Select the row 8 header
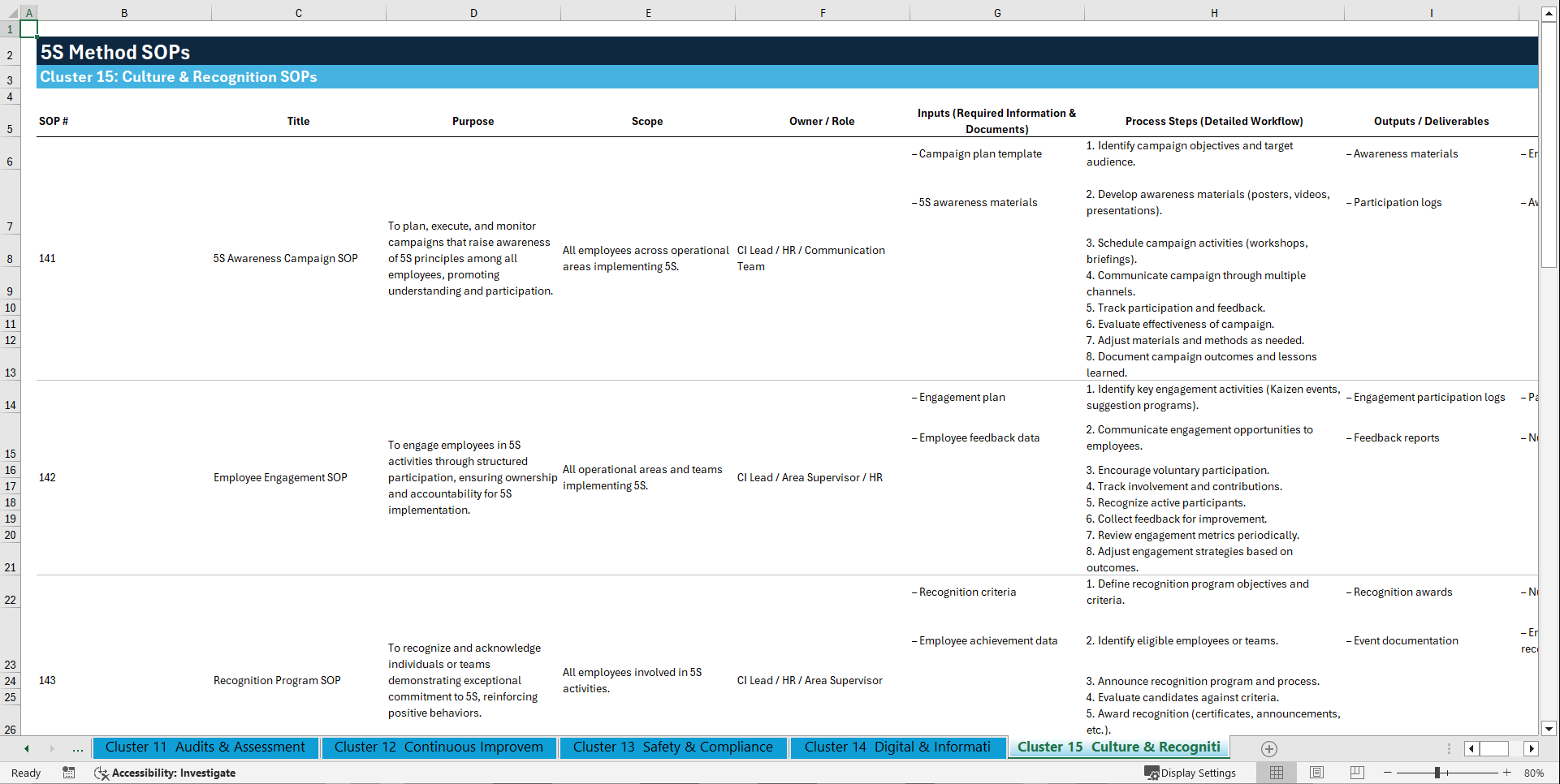Screen dimensions: 1560x784 coord(10,258)
